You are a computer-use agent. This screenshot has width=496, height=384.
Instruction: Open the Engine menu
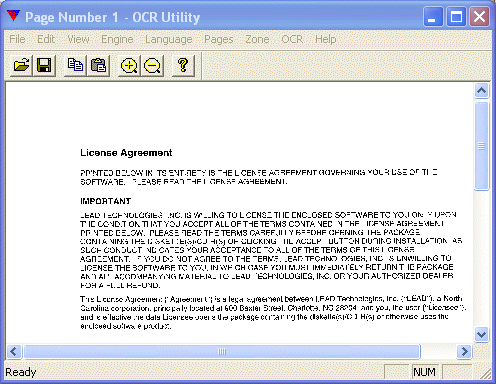pyautogui.click(x=117, y=39)
